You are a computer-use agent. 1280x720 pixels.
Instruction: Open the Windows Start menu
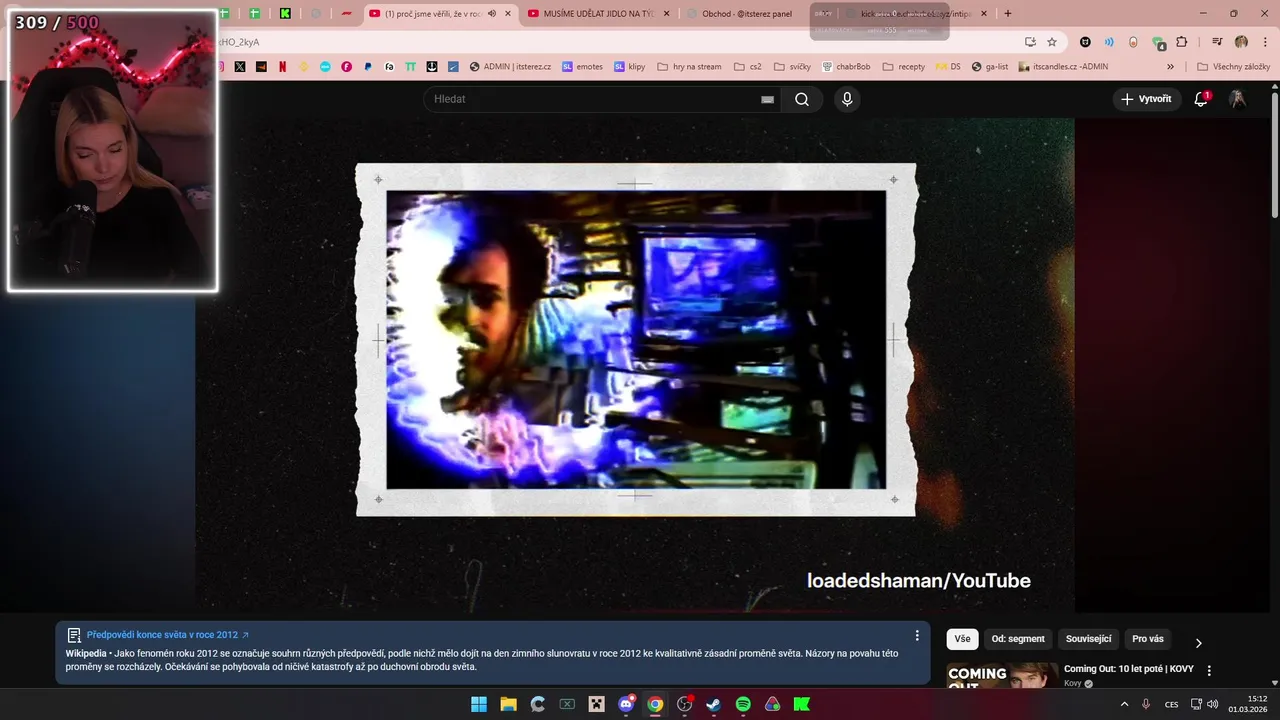tap(479, 704)
